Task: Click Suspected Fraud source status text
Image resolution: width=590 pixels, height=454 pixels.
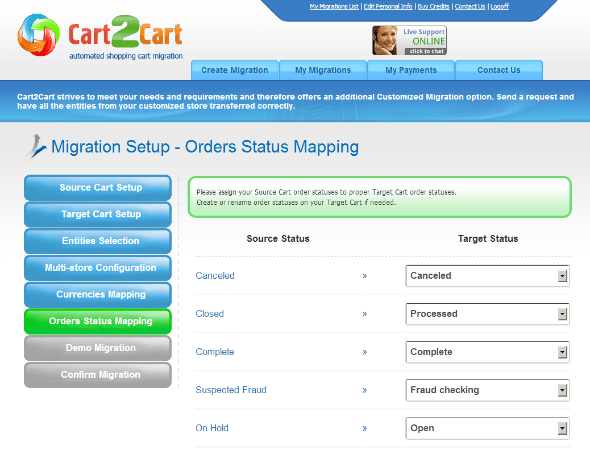Action: (x=231, y=390)
